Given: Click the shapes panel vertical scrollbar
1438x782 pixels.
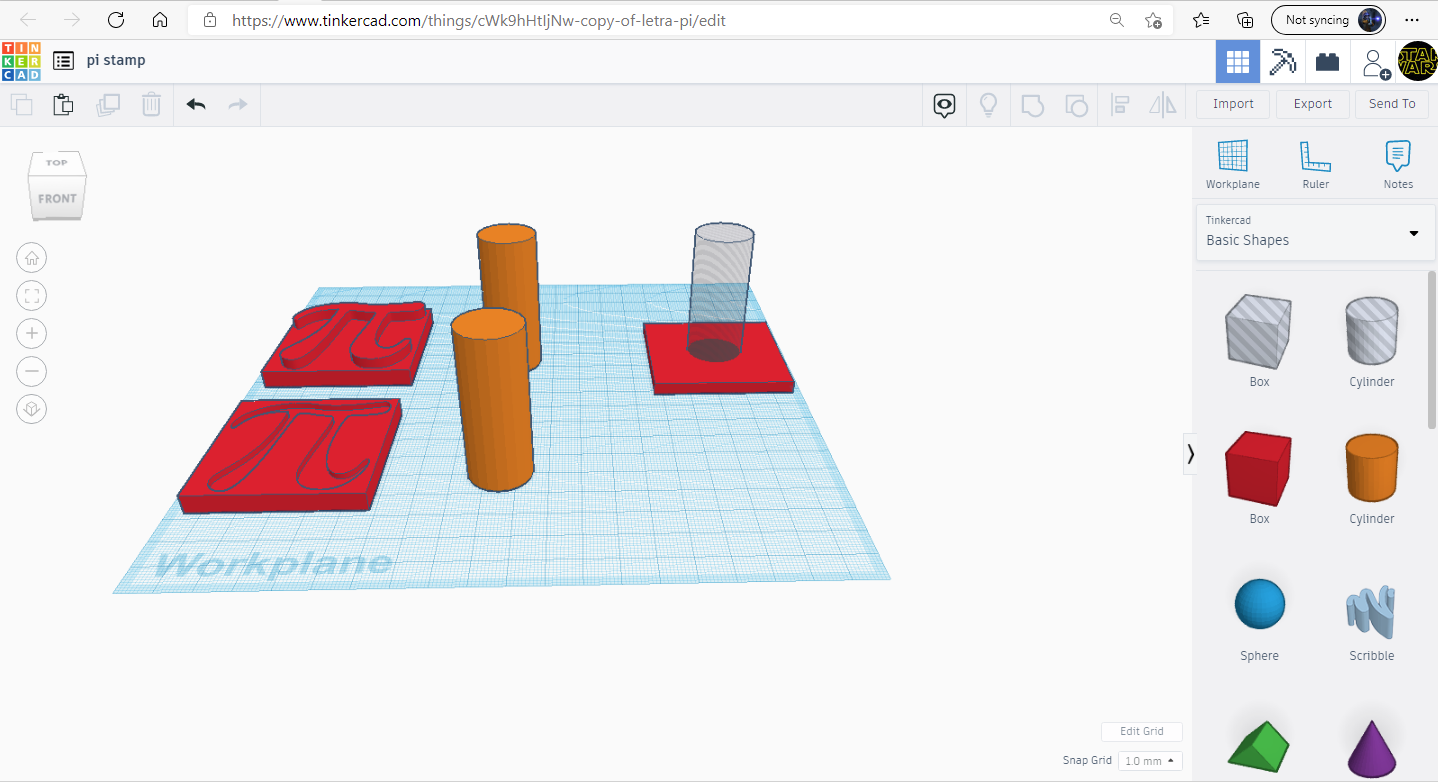Looking at the screenshot, I should click(x=1431, y=350).
